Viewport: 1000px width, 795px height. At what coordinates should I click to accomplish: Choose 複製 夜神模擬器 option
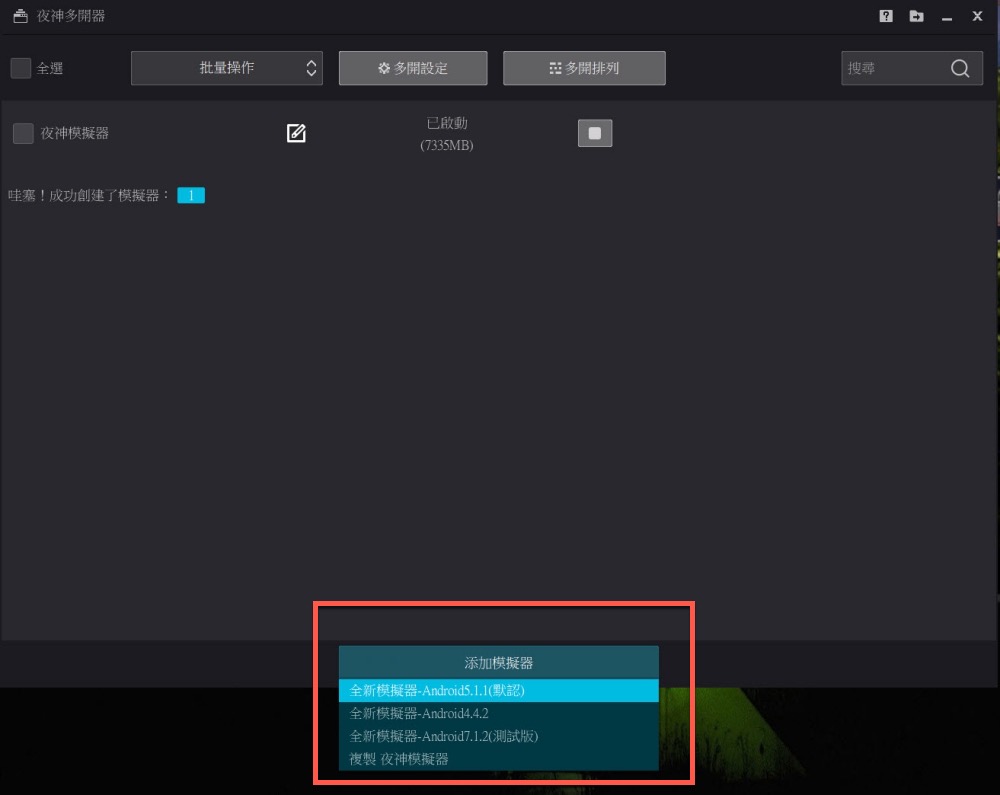click(498, 759)
